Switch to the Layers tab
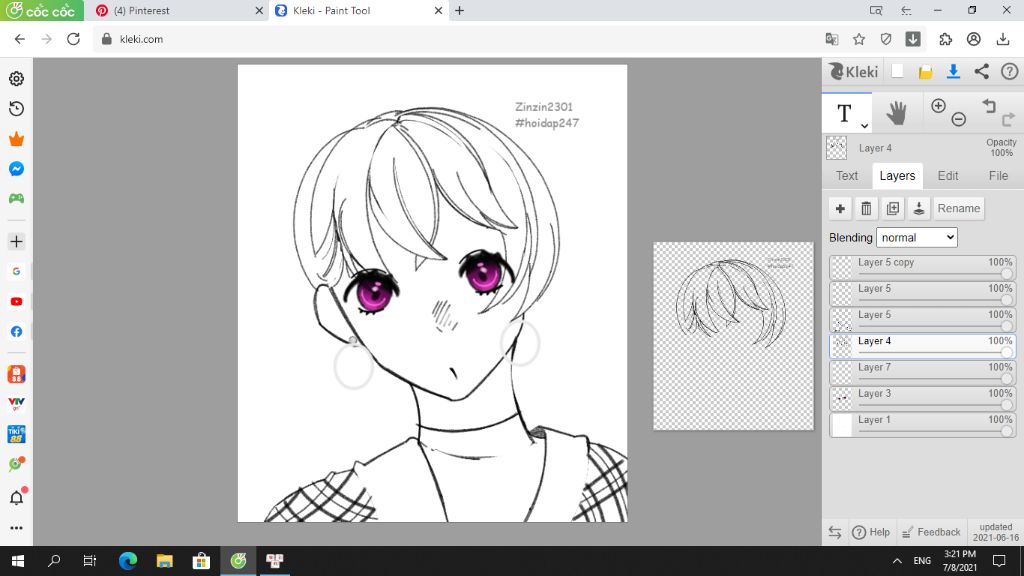1024x576 pixels. (x=897, y=176)
